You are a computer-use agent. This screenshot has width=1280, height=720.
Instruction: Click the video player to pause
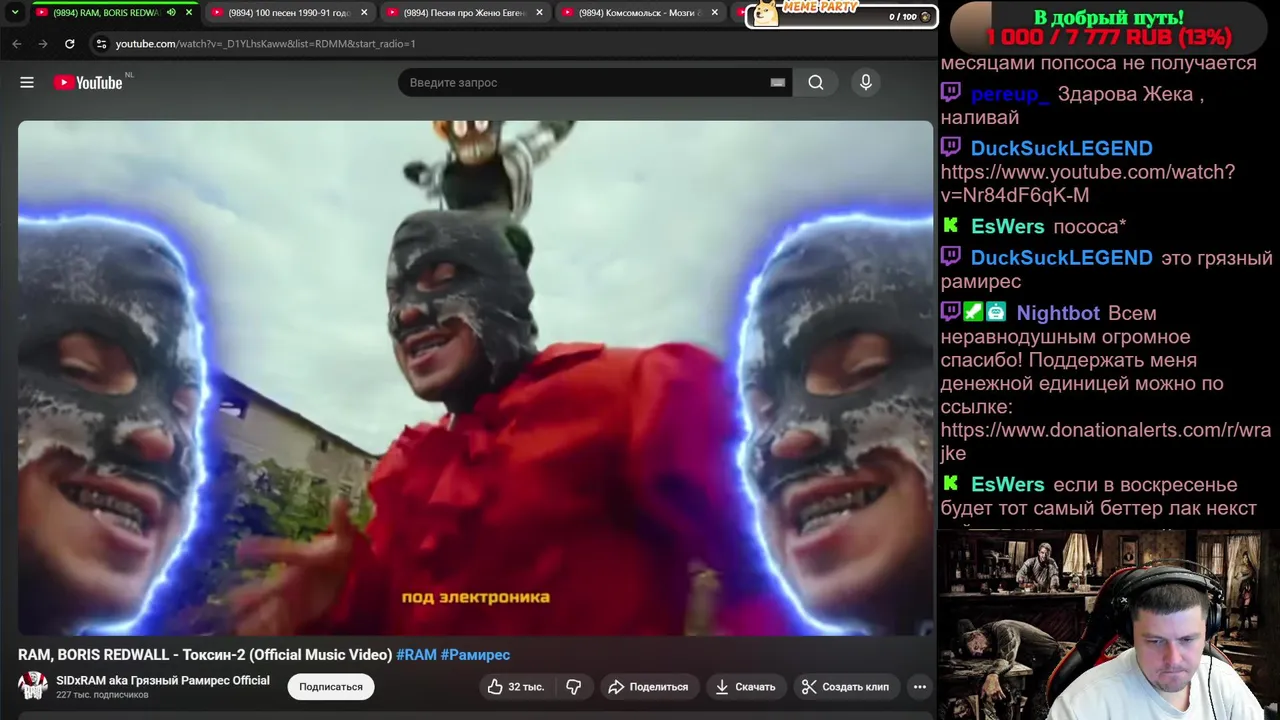[476, 378]
